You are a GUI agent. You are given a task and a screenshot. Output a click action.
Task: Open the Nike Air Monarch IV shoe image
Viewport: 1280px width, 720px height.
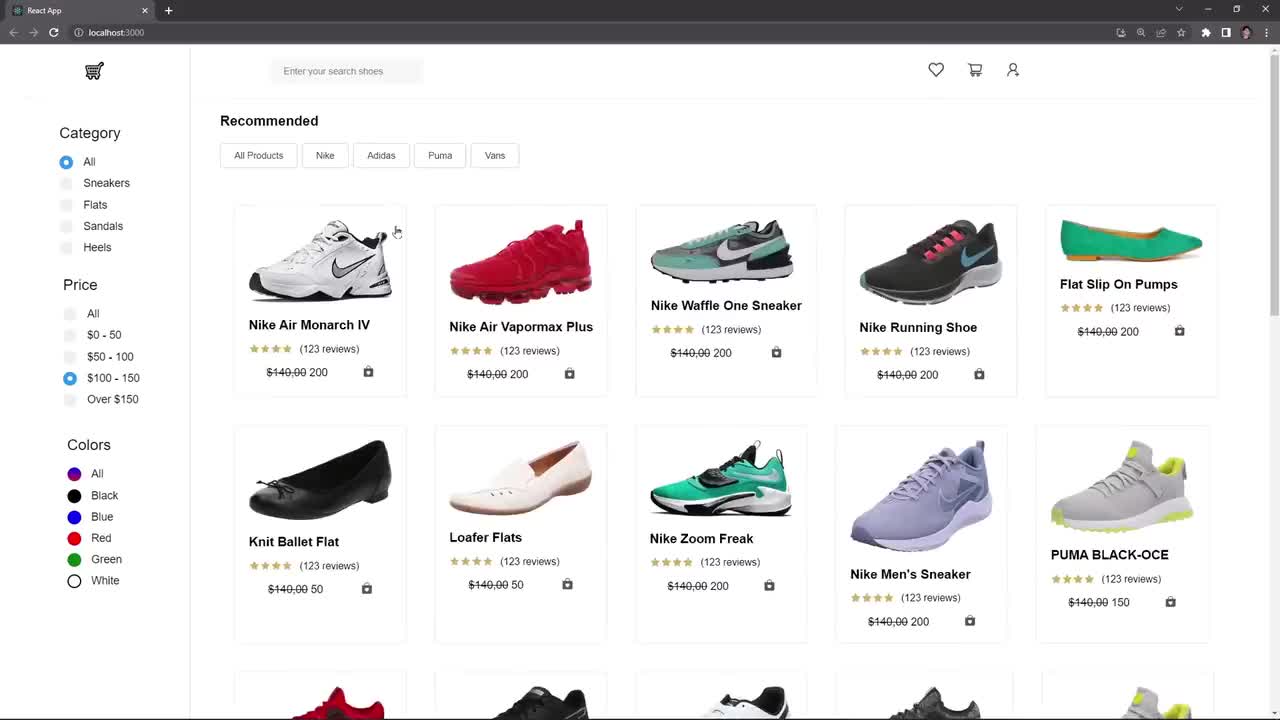pyautogui.click(x=320, y=261)
